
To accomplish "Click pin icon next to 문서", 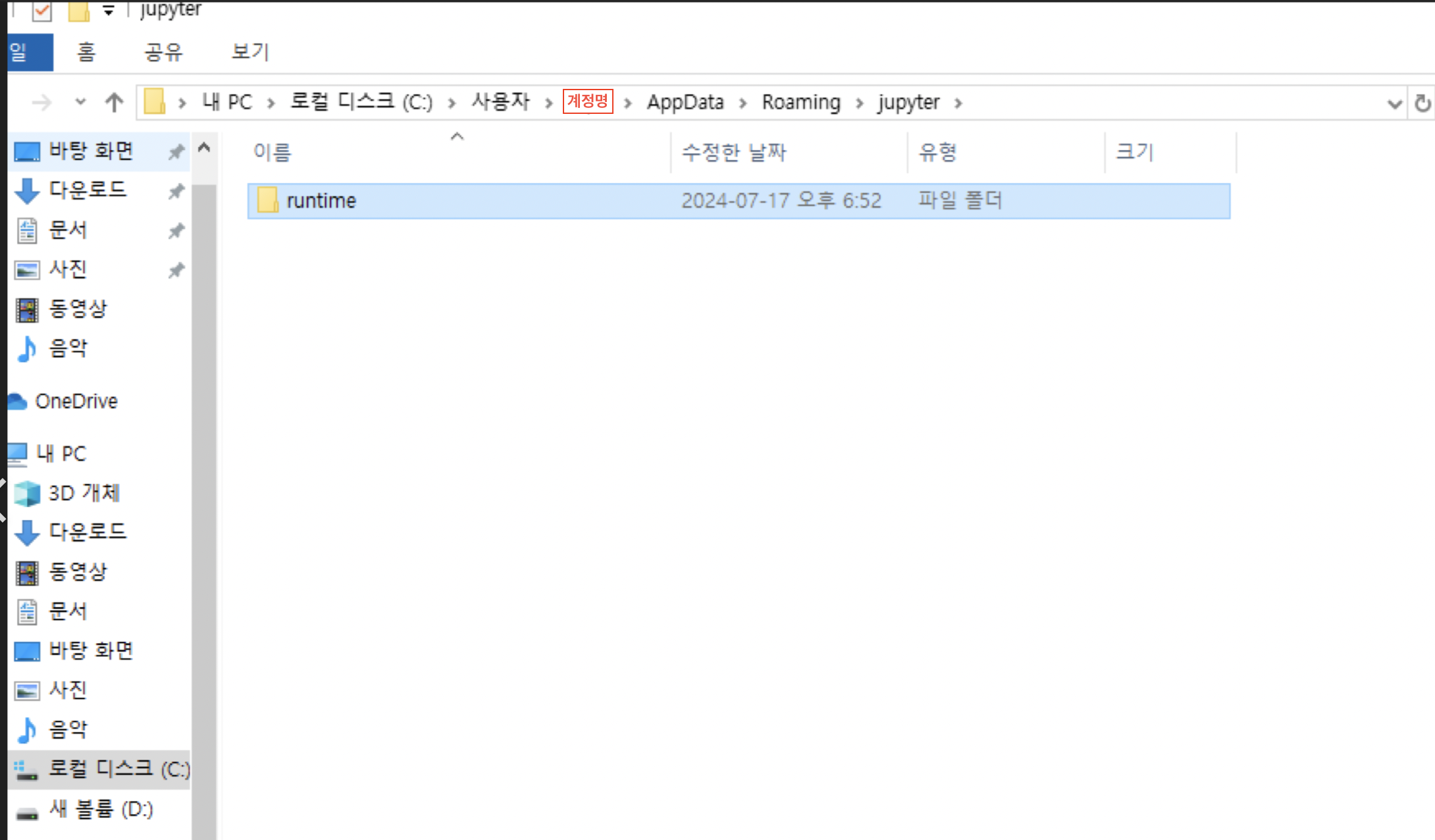I will coord(176,231).
